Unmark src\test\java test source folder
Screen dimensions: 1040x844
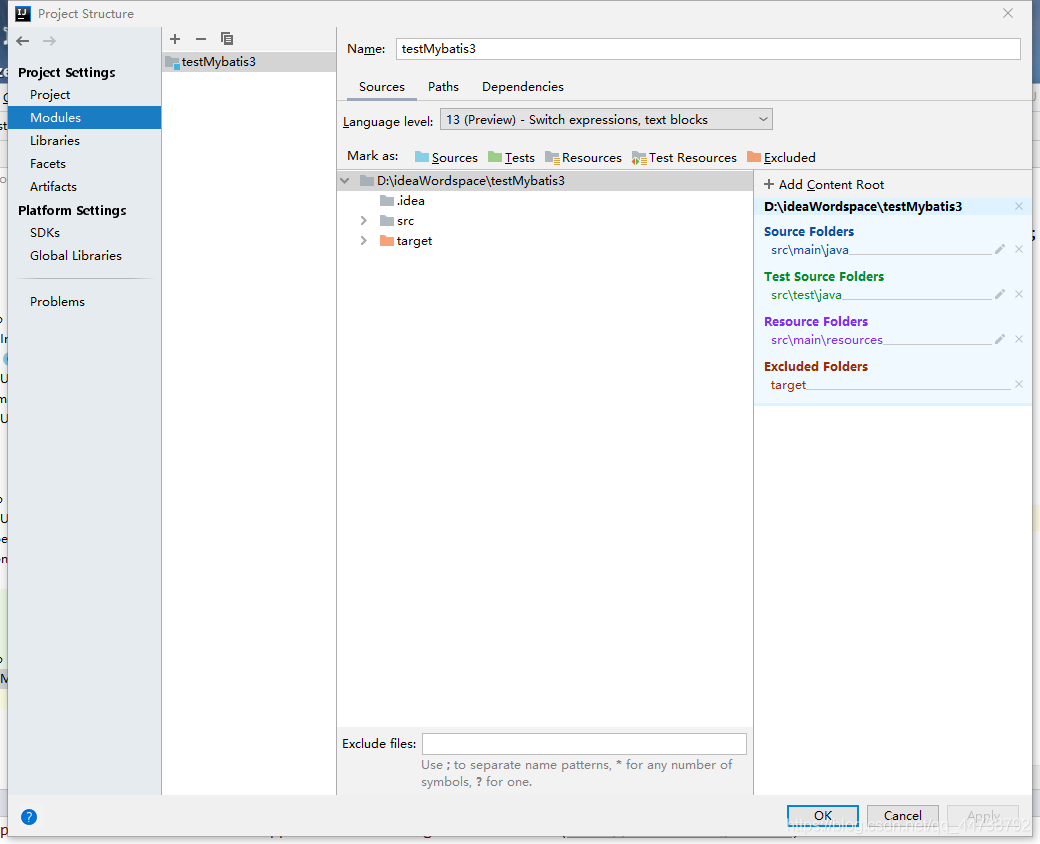click(1019, 295)
